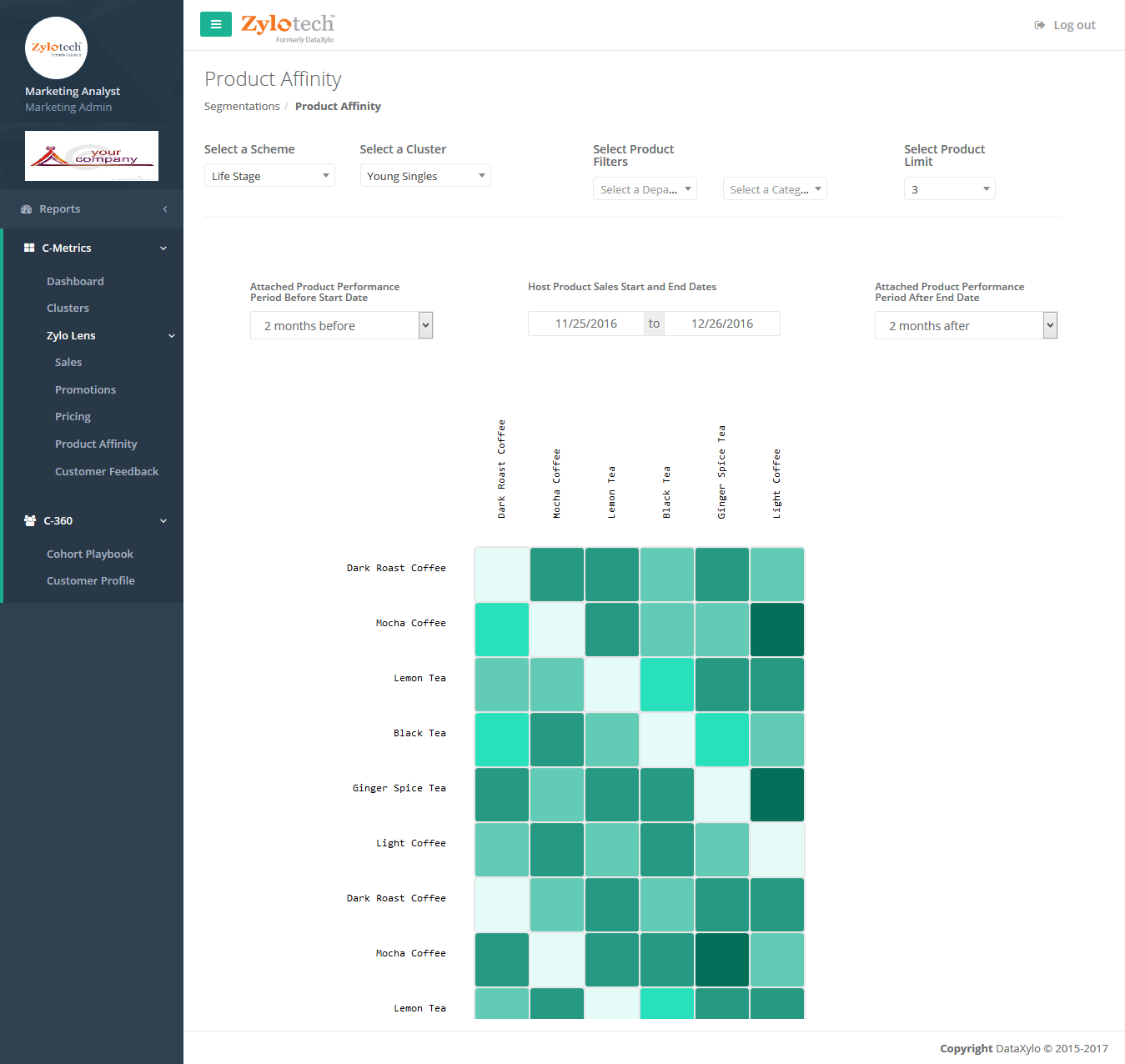
Task: Click the Log out icon
Action: coord(1039,25)
